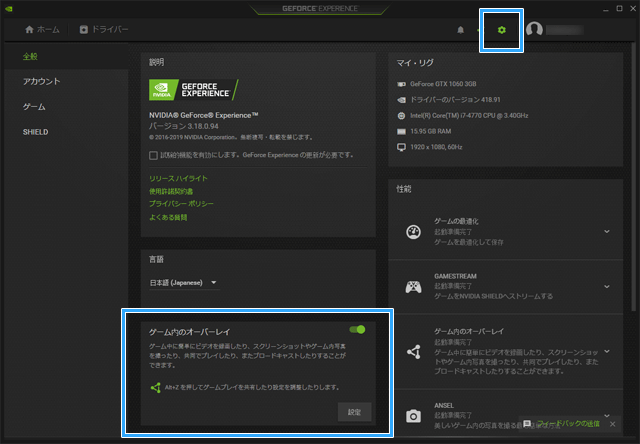
Task: Click the 15.95 GB RAM text
Action: point(431,131)
